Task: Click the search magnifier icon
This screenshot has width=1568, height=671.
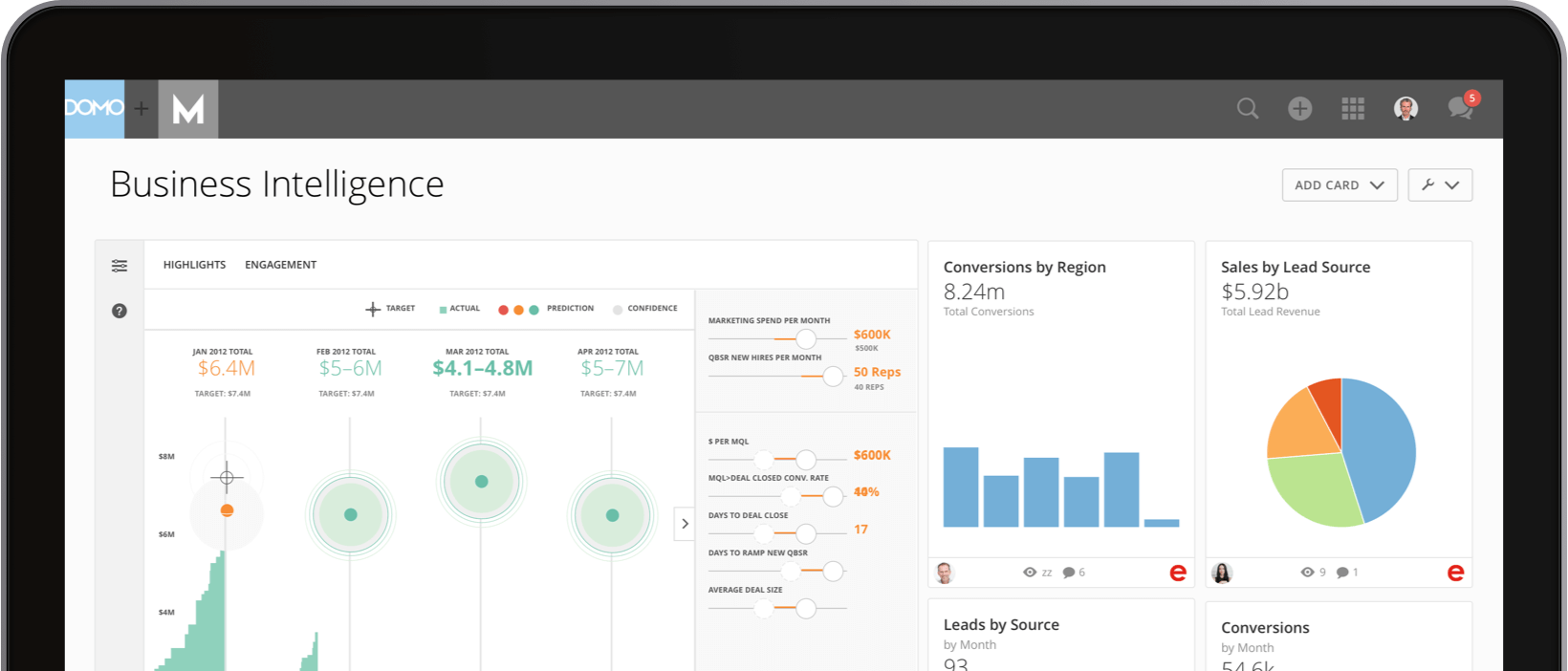Action: point(1248,109)
